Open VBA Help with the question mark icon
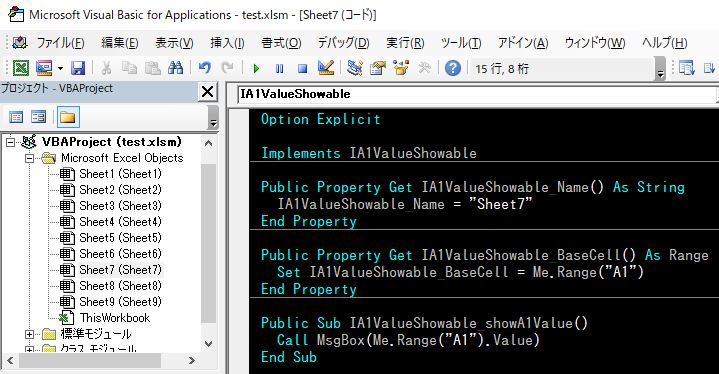This screenshot has width=719, height=374. point(453,68)
